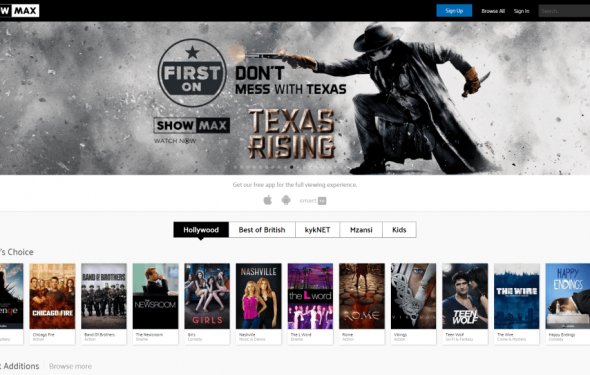
Task: Focus the search input field
Action: point(564,11)
